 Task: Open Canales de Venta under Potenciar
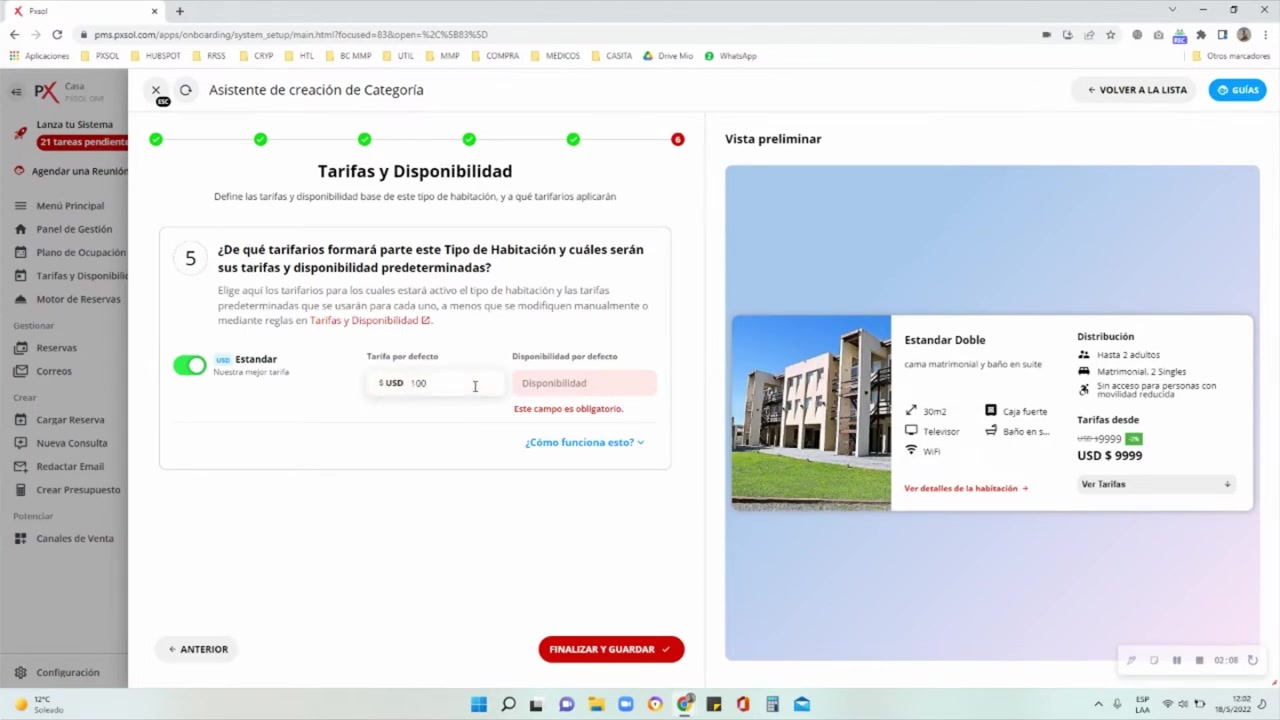click(74, 538)
